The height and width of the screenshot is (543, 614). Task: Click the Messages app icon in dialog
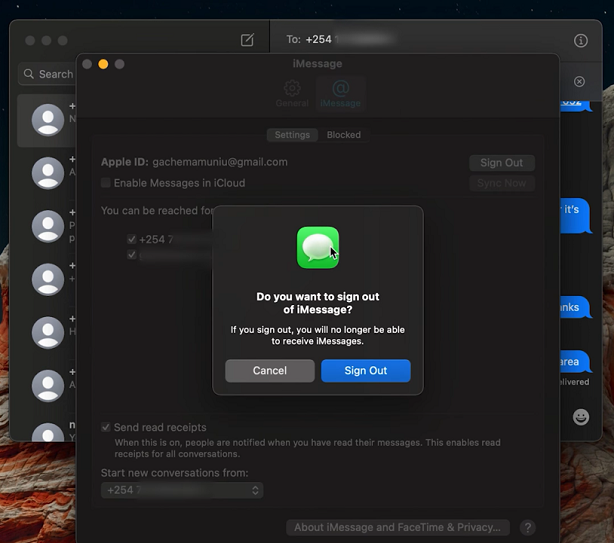tap(318, 247)
